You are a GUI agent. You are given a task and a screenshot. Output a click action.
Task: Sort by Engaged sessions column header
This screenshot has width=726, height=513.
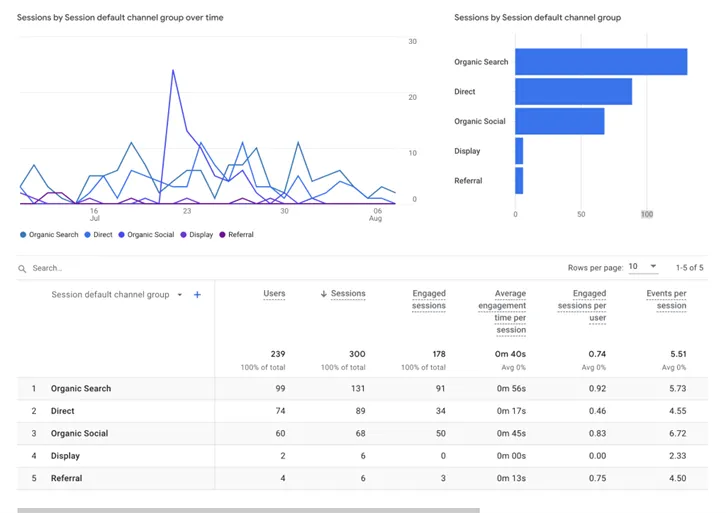pyautogui.click(x=429, y=299)
